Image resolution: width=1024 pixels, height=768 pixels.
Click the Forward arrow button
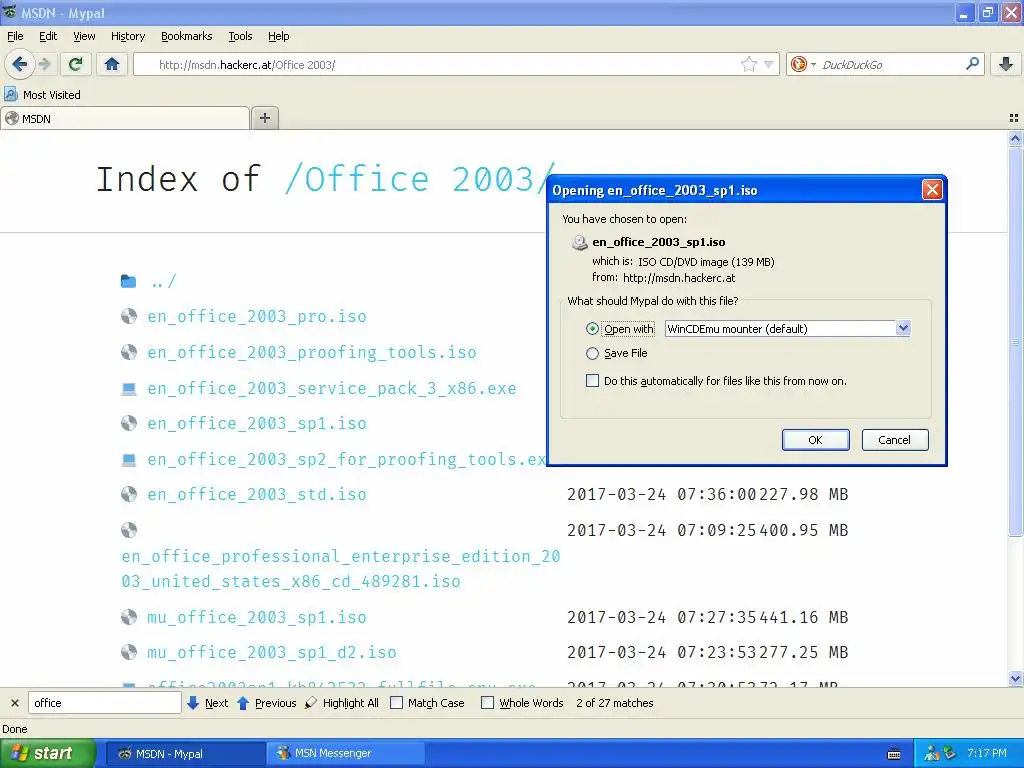[45, 64]
